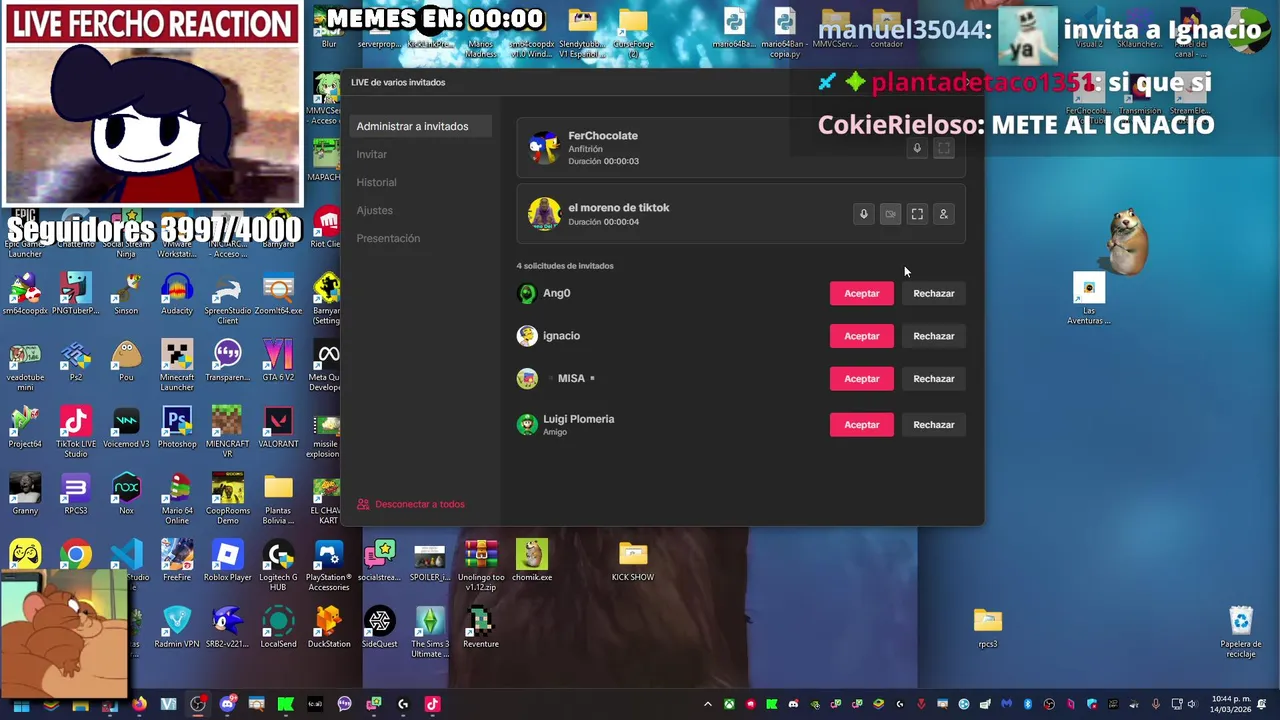Open Radmin VPN desktop icon
Screen dimensions: 1280x720
[x=177, y=628]
